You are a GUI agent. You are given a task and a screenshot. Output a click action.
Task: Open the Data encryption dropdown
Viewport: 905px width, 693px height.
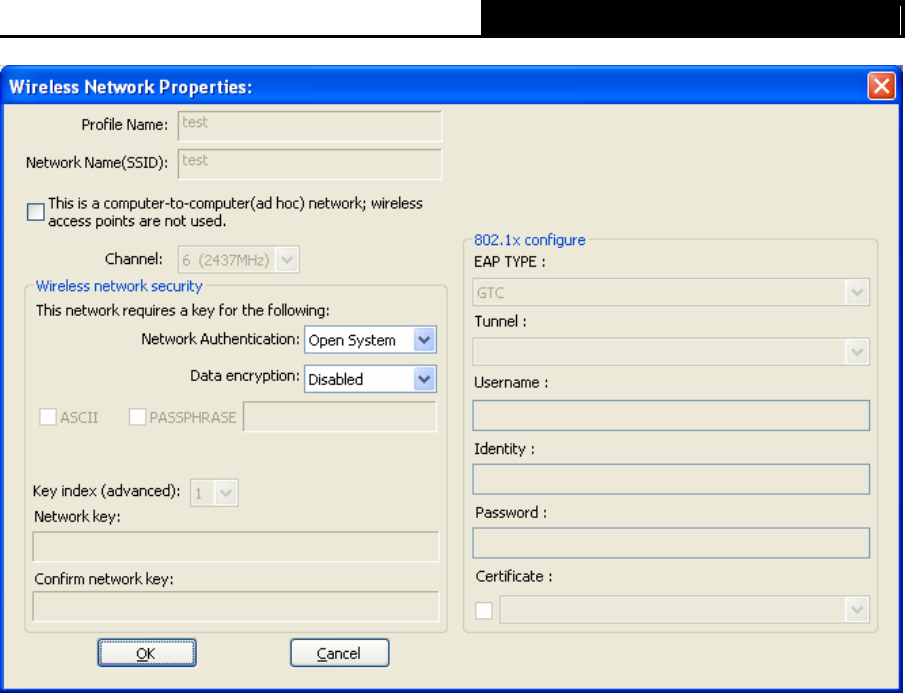370,379
